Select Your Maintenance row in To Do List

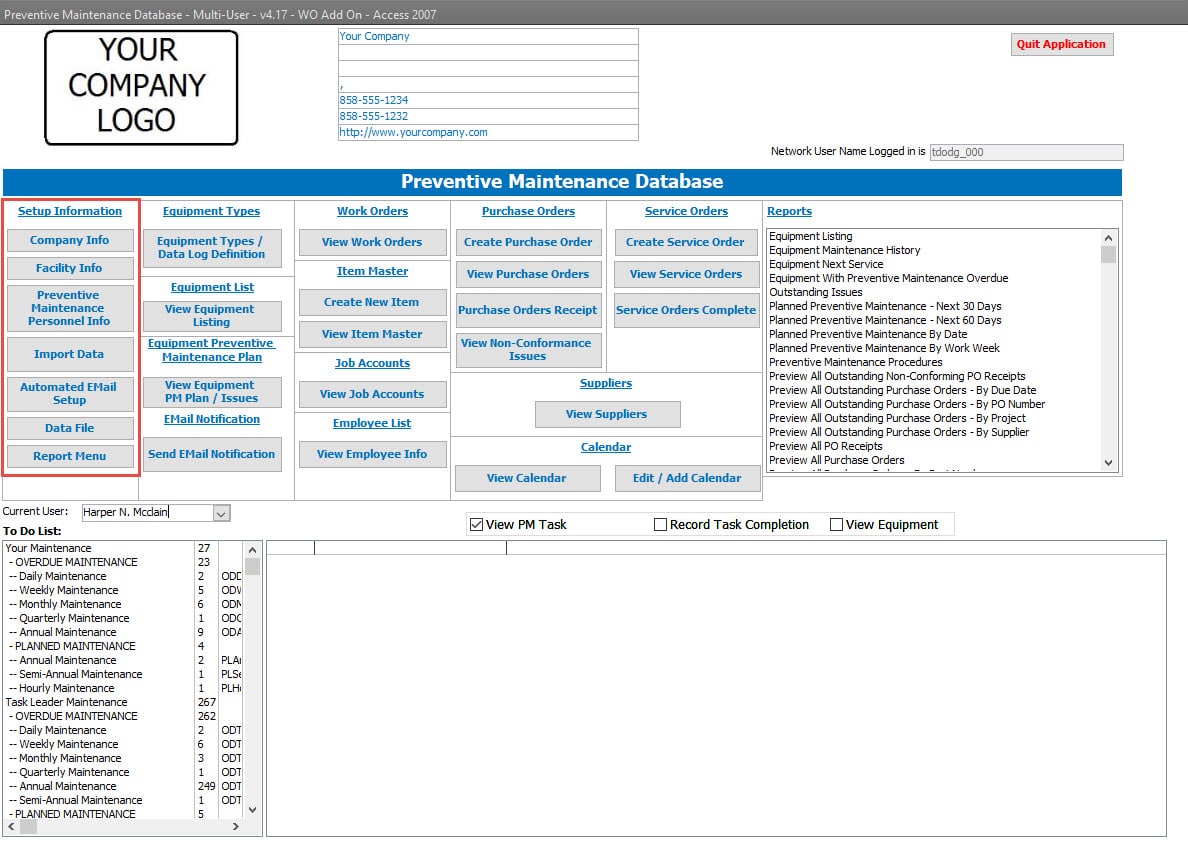[x=123, y=548]
